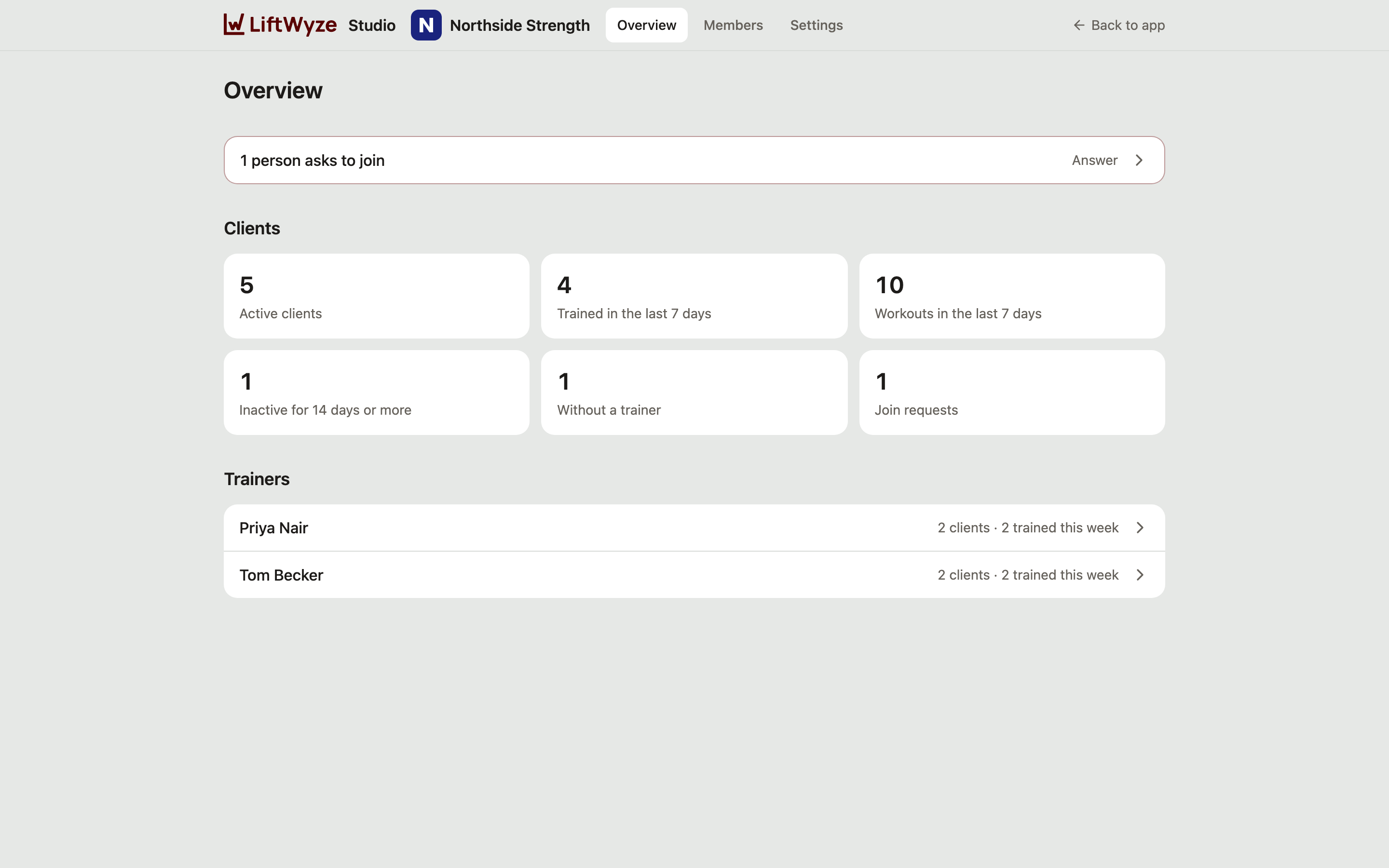Click Answer on the join request banner
Screen dimensions: 1389x868
1094,160
